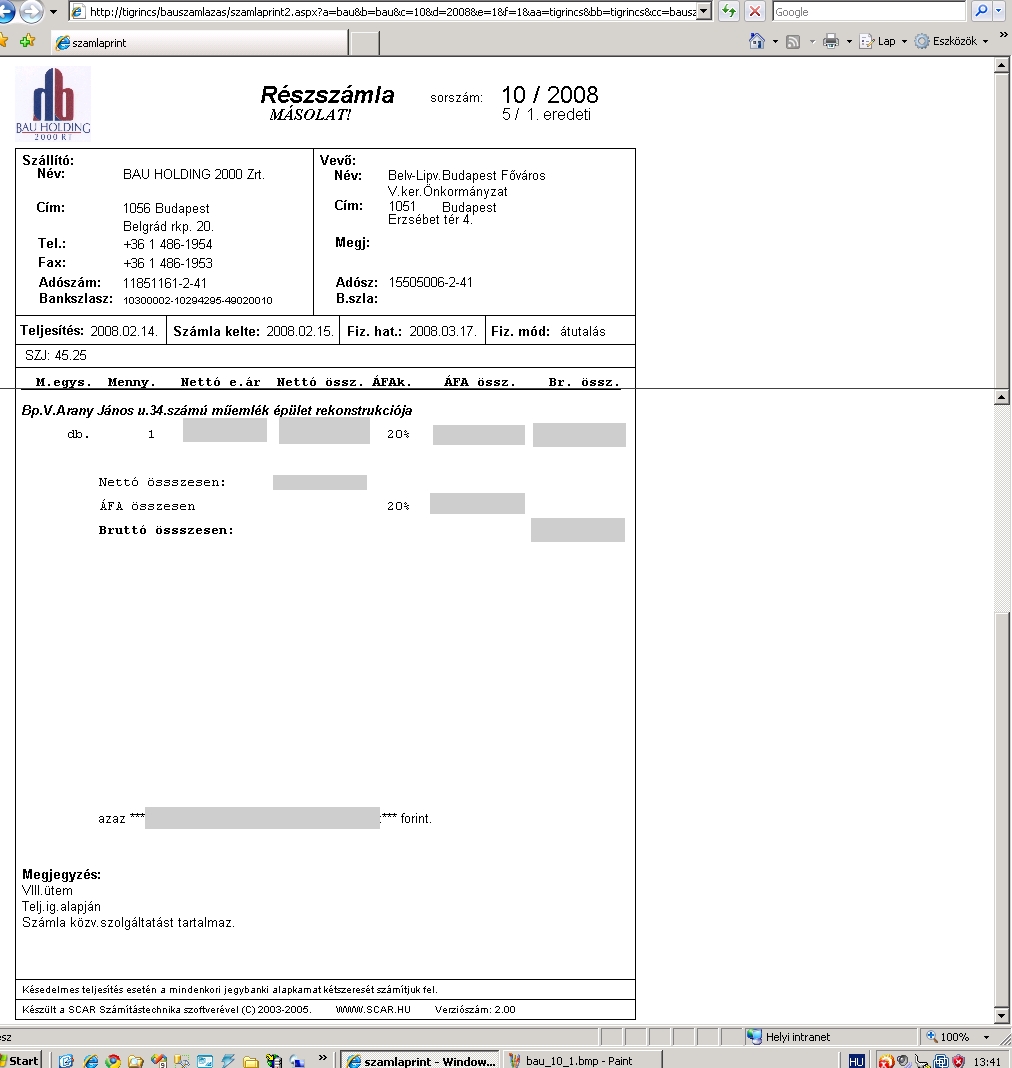Click the 'átutalás' payment method value
The image size is (1012, 1068).
point(583,332)
